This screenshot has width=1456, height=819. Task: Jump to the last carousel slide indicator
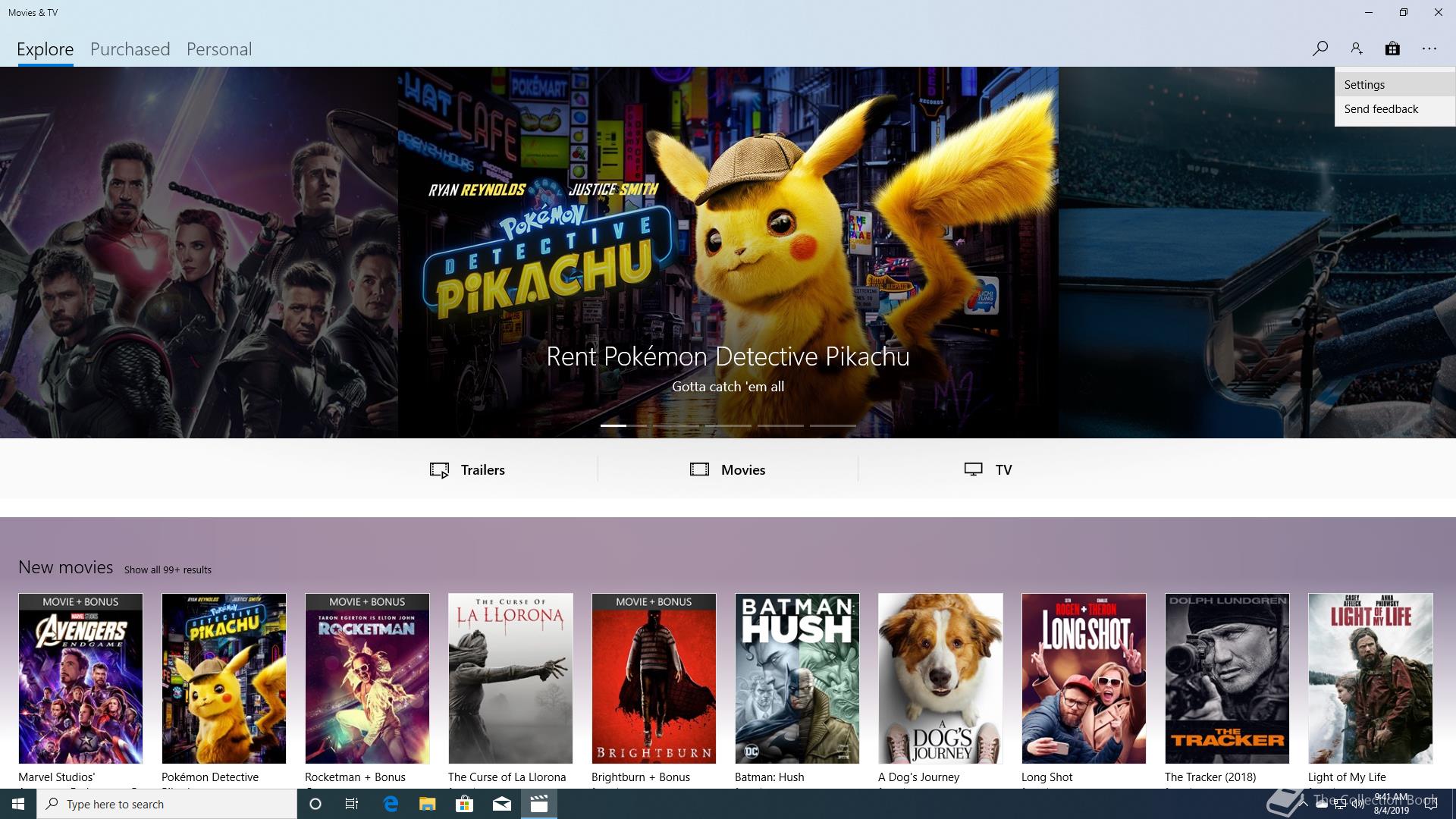click(833, 425)
